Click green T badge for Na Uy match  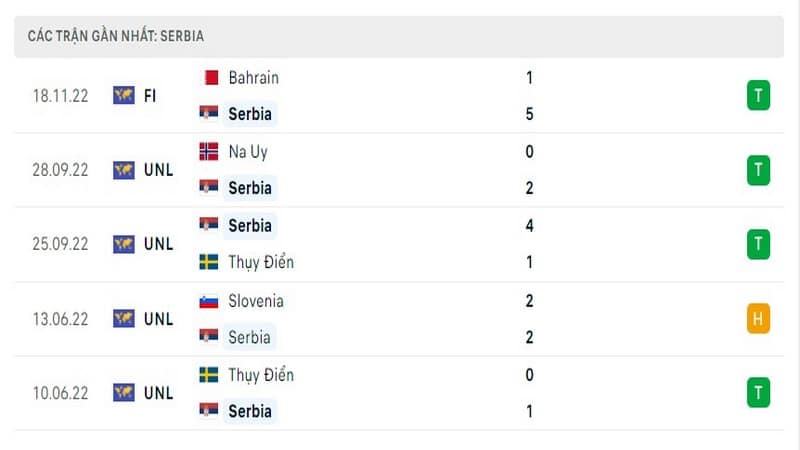click(x=758, y=170)
